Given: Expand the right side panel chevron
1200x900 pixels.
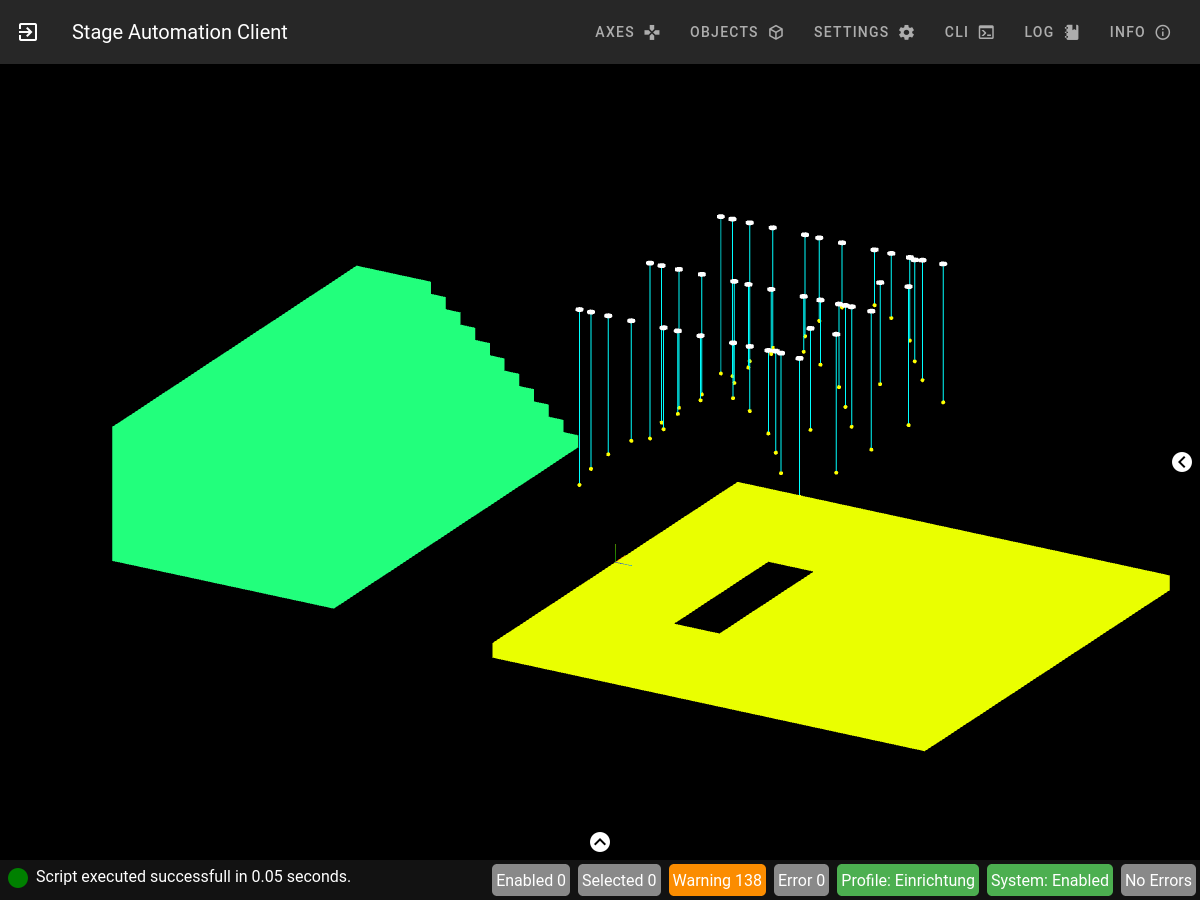Looking at the screenshot, I should (1181, 462).
